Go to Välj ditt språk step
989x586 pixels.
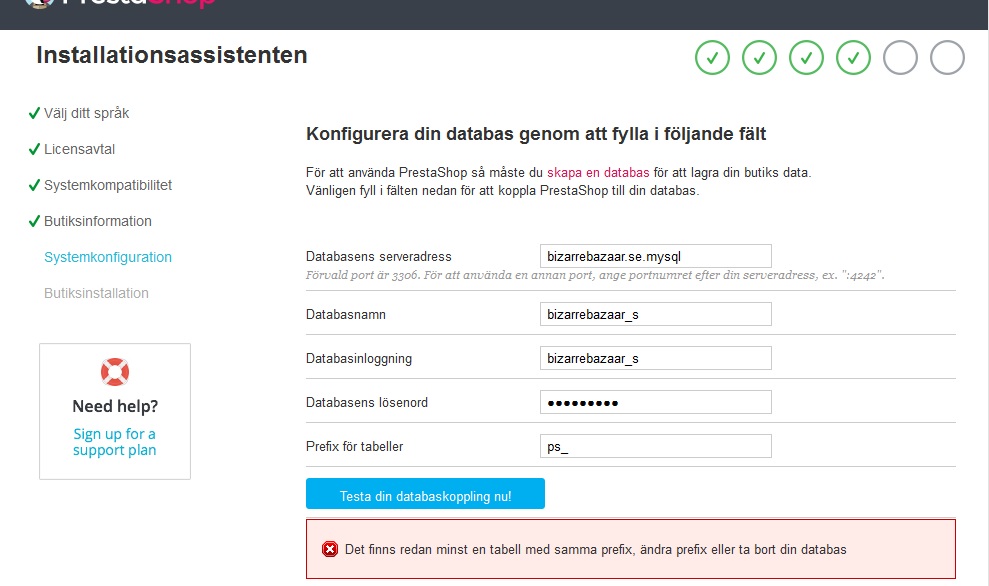pos(86,114)
